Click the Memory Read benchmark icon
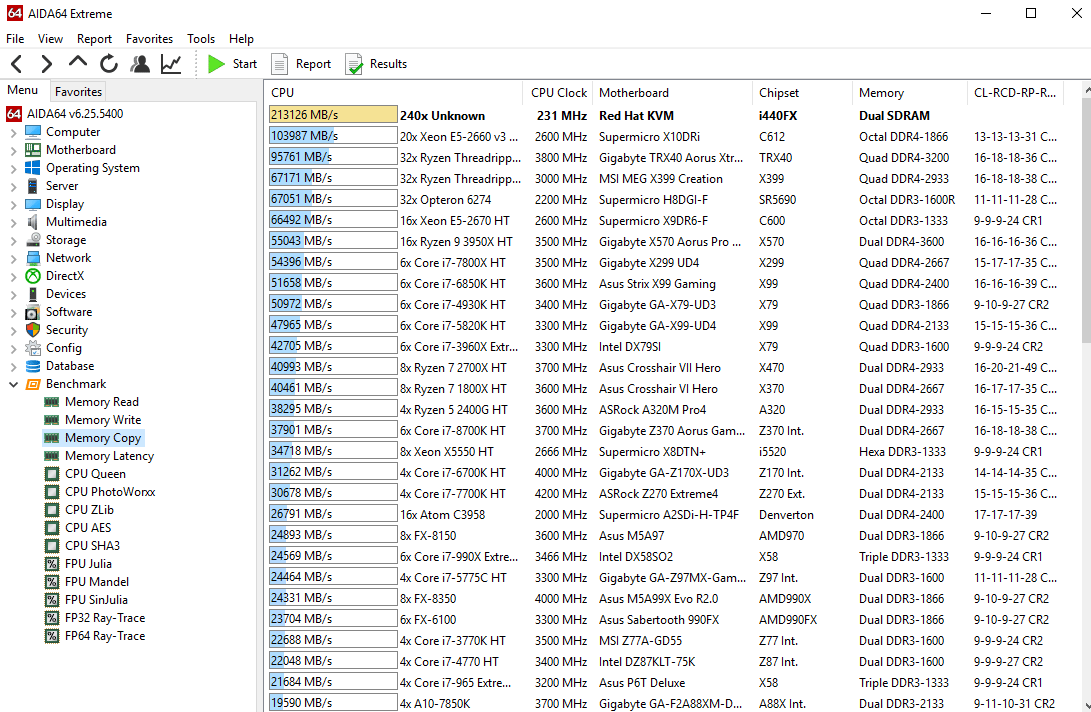This screenshot has height=712, width=1091. (x=51, y=402)
